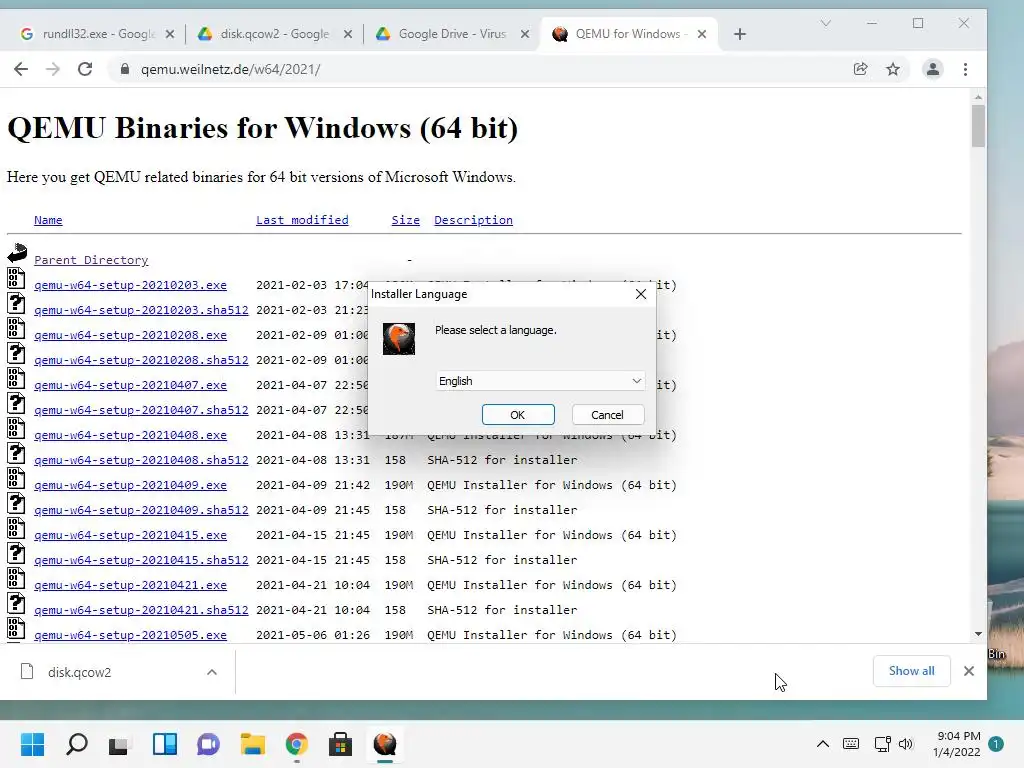
Task: Expand disk.qcow2 download options chevron
Action: pyautogui.click(x=212, y=672)
